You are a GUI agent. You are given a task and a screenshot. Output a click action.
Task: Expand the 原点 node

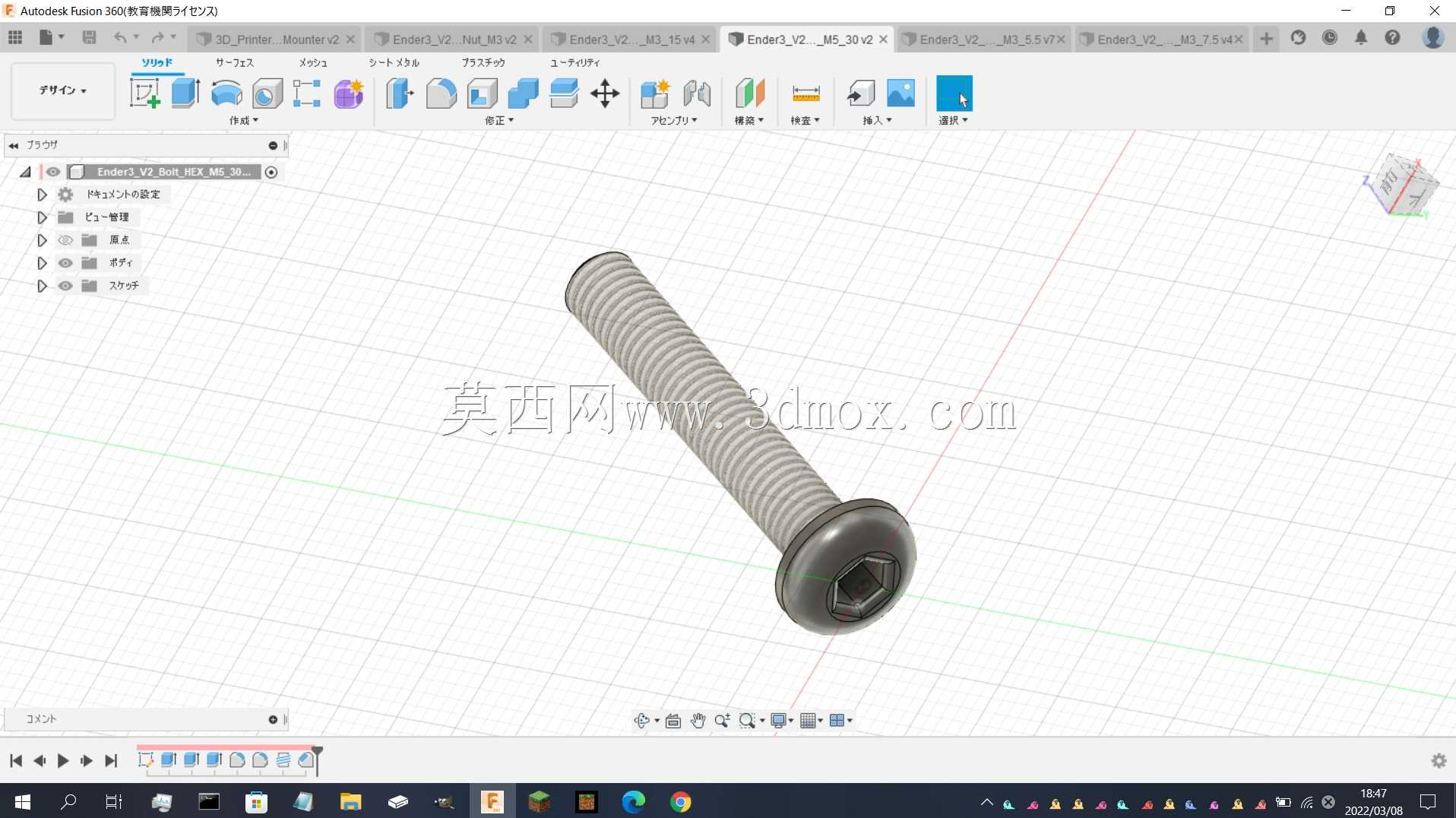[x=42, y=240]
